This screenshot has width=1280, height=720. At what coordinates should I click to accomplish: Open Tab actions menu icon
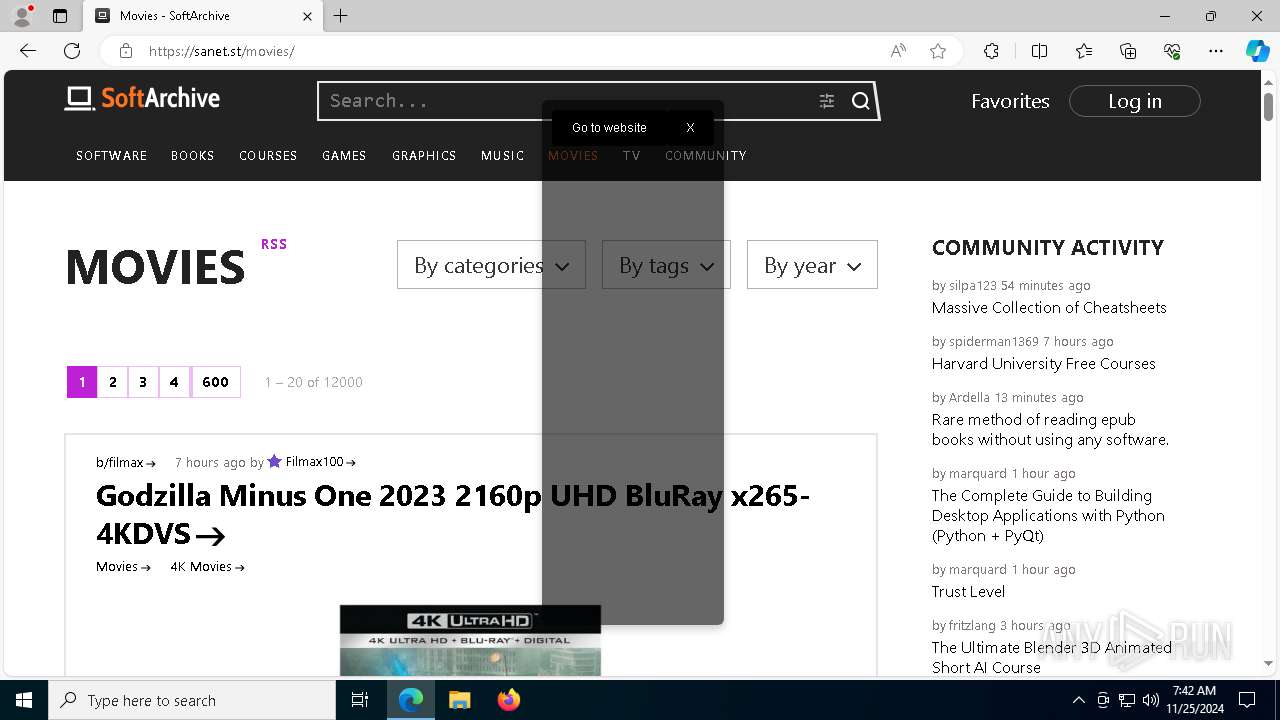60,16
